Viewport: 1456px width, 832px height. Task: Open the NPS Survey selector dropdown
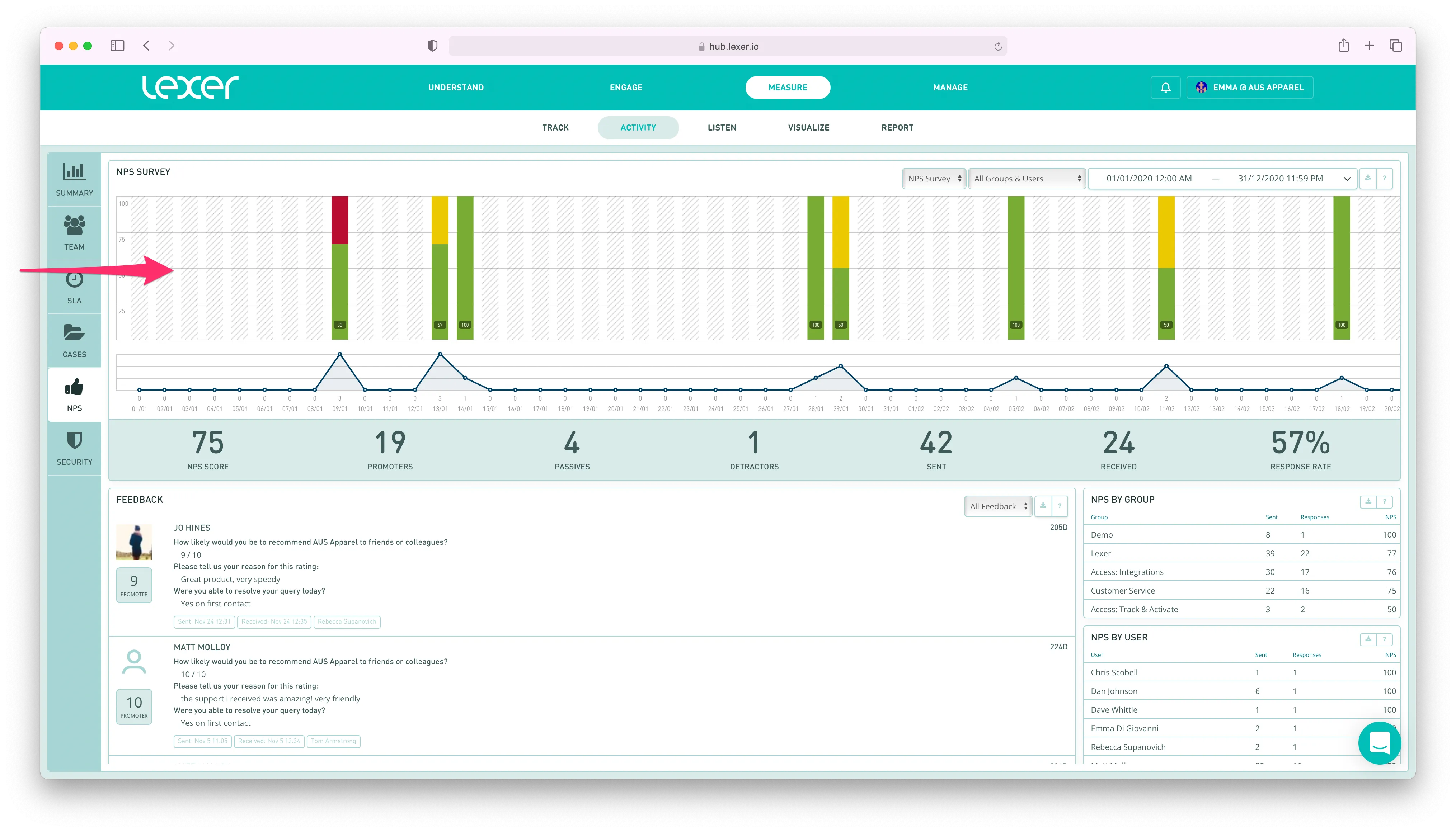934,178
